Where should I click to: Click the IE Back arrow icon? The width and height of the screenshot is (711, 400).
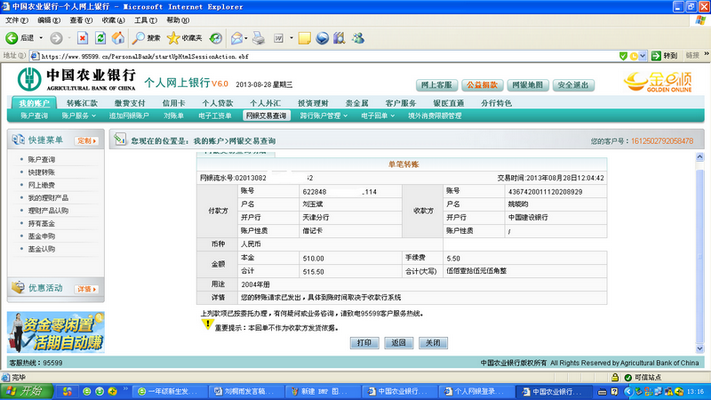point(12,38)
